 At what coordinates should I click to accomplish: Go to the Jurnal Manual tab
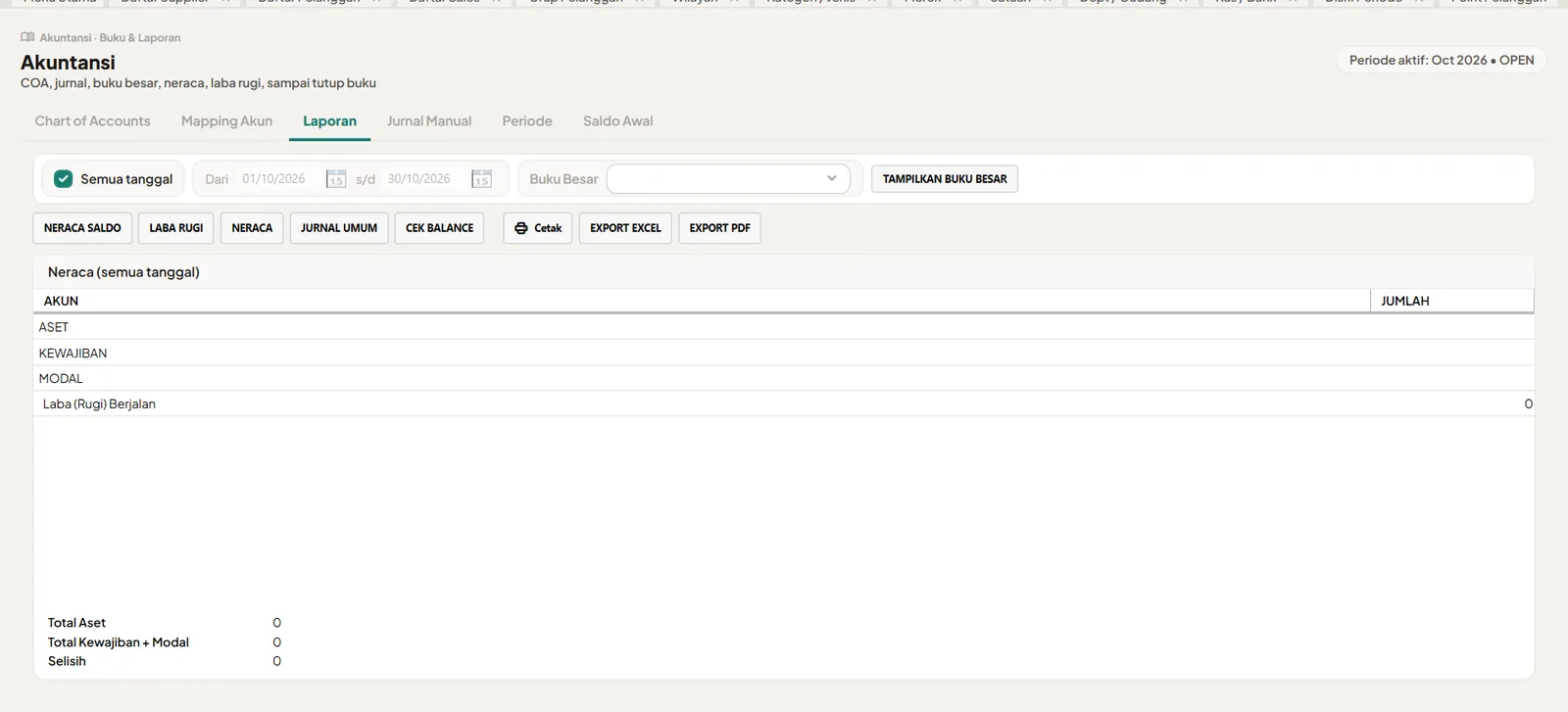(x=429, y=121)
